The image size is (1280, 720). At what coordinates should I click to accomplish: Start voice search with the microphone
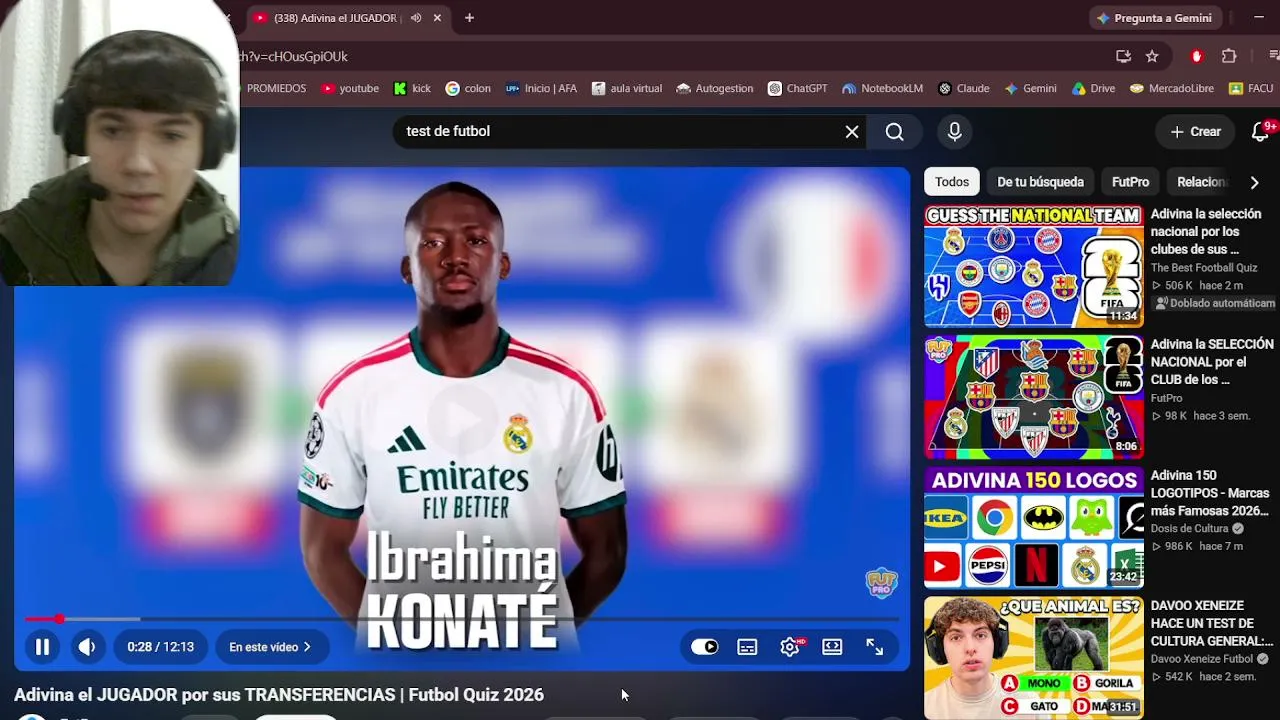pos(955,131)
